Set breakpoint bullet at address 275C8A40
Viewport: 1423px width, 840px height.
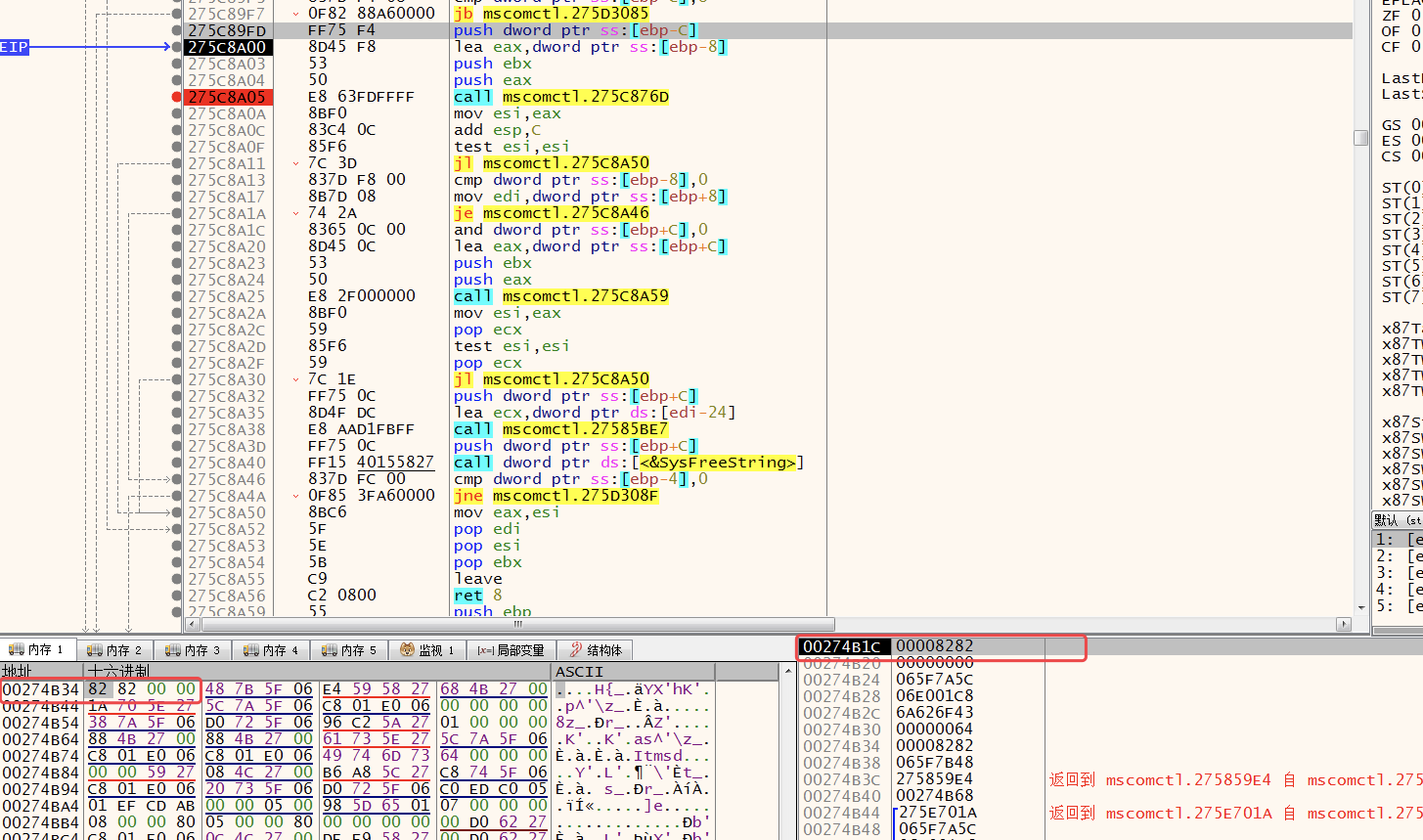(x=176, y=463)
